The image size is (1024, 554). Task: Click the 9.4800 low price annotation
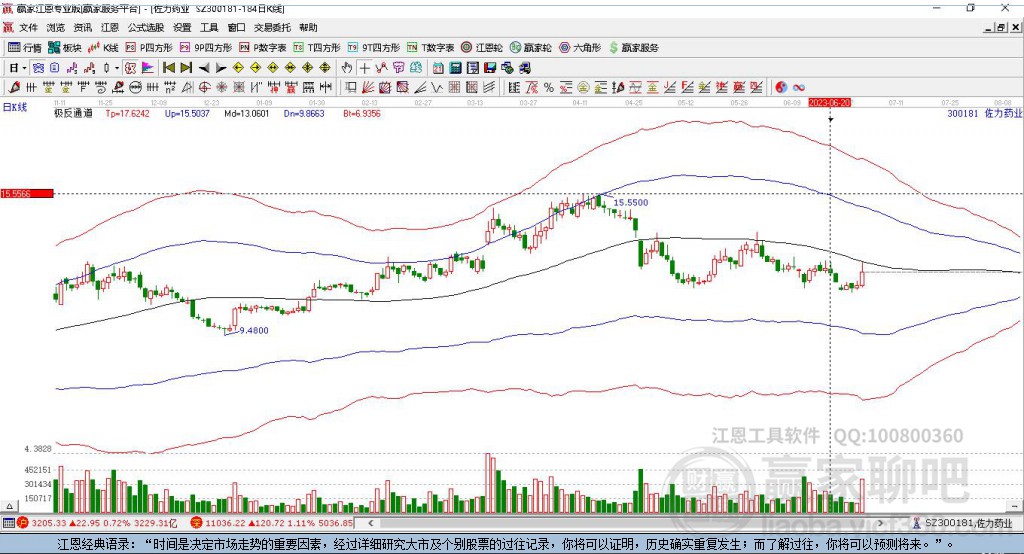pos(254,331)
